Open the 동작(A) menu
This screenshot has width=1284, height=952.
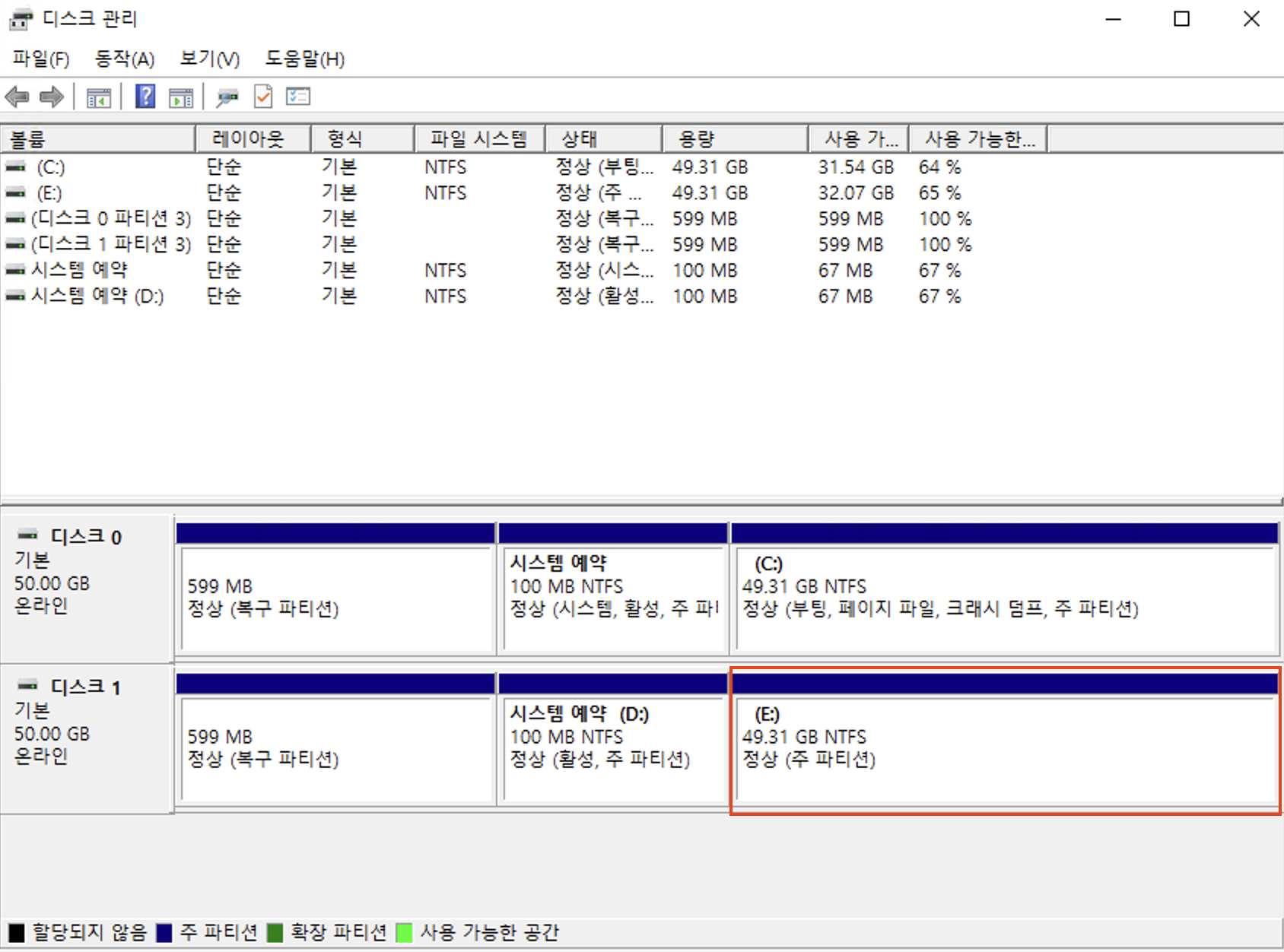tap(125, 59)
